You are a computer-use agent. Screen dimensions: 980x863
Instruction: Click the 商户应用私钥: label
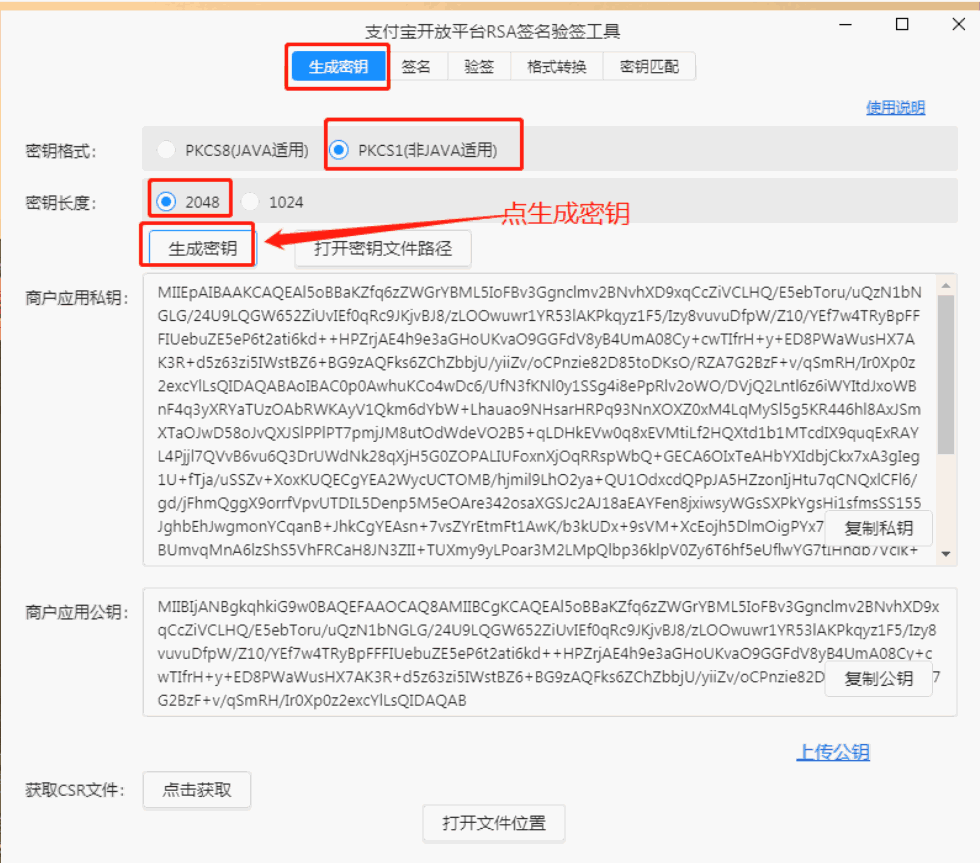pos(76,298)
